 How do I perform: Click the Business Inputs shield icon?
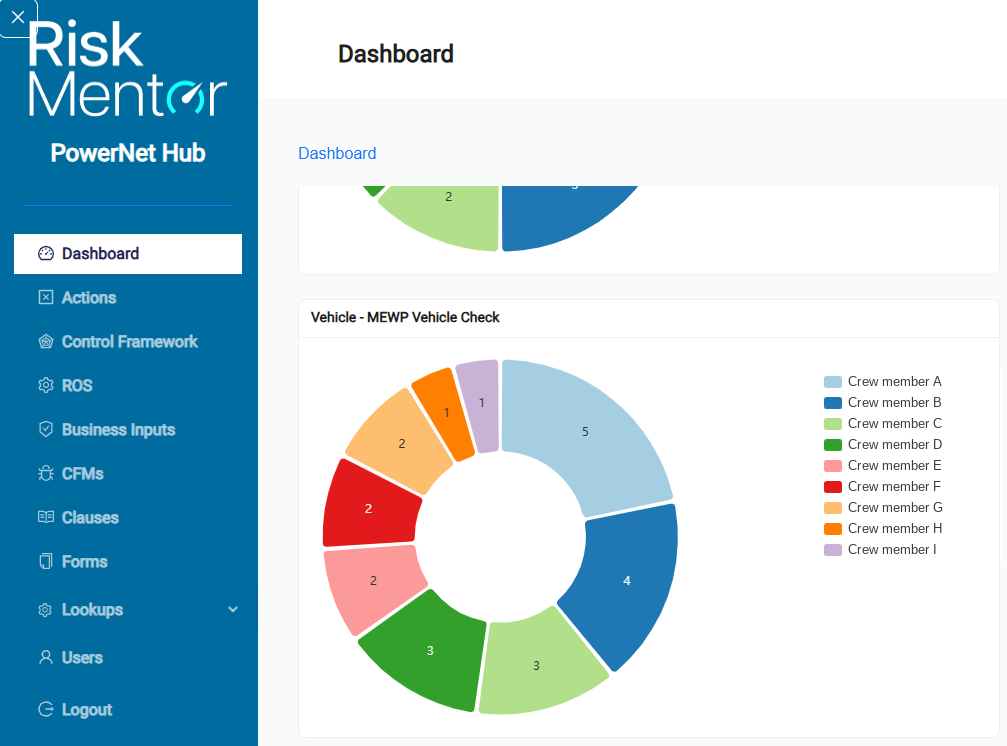pos(46,429)
